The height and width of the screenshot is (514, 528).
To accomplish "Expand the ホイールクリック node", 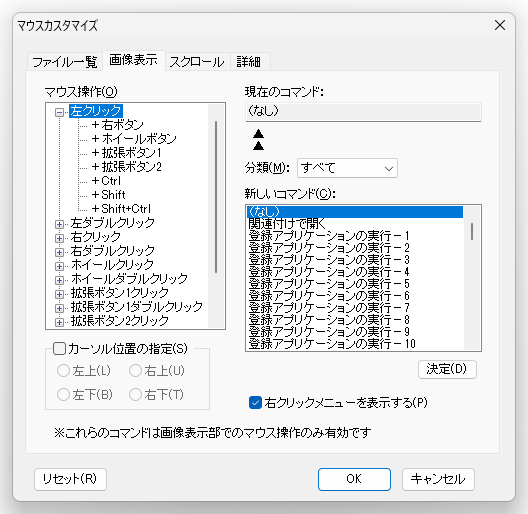I will (59, 266).
